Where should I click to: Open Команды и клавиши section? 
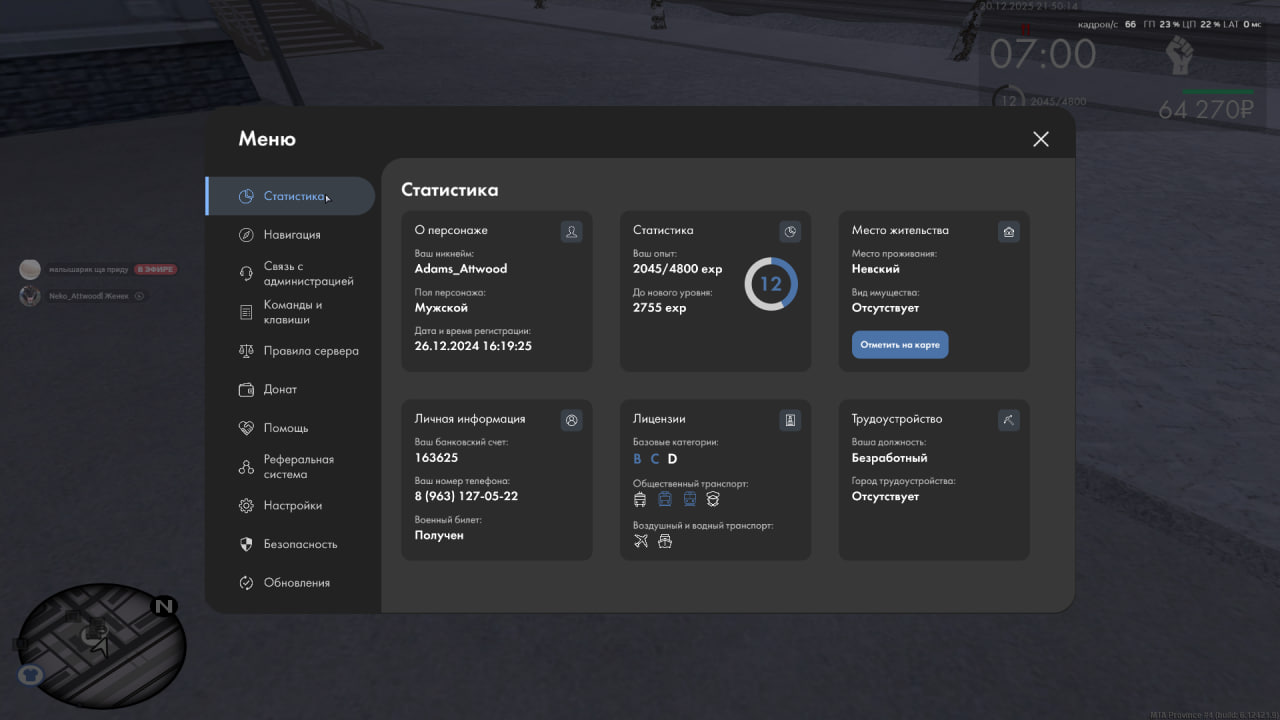pyautogui.click(x=290, y=312)
